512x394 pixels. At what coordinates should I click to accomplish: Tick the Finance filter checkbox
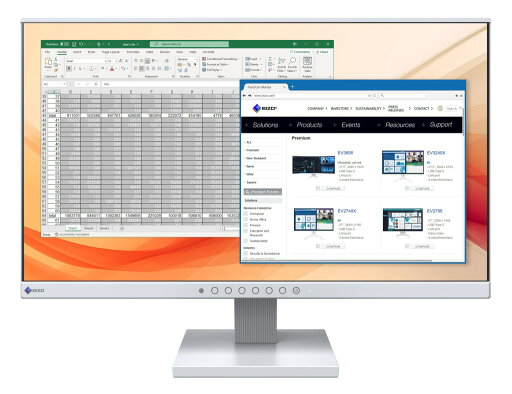[246, 225]
